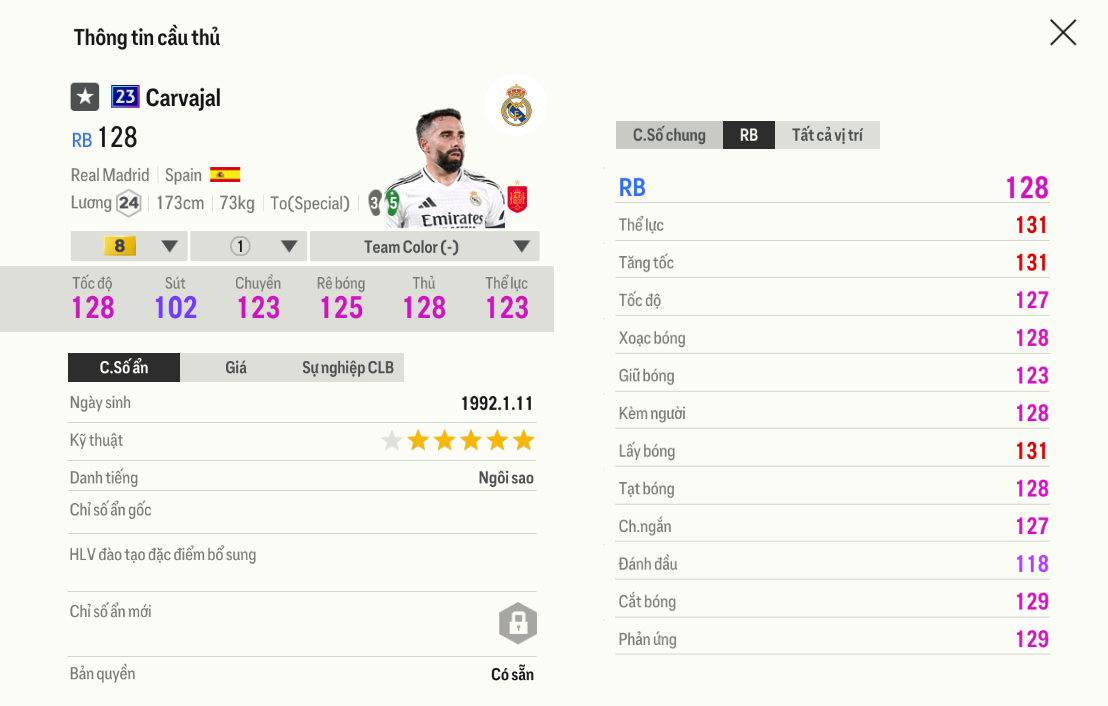This screenshot has width=1108, height=706.
Task: Expand the level 1 dropdown
Action: tap(249, 246)
